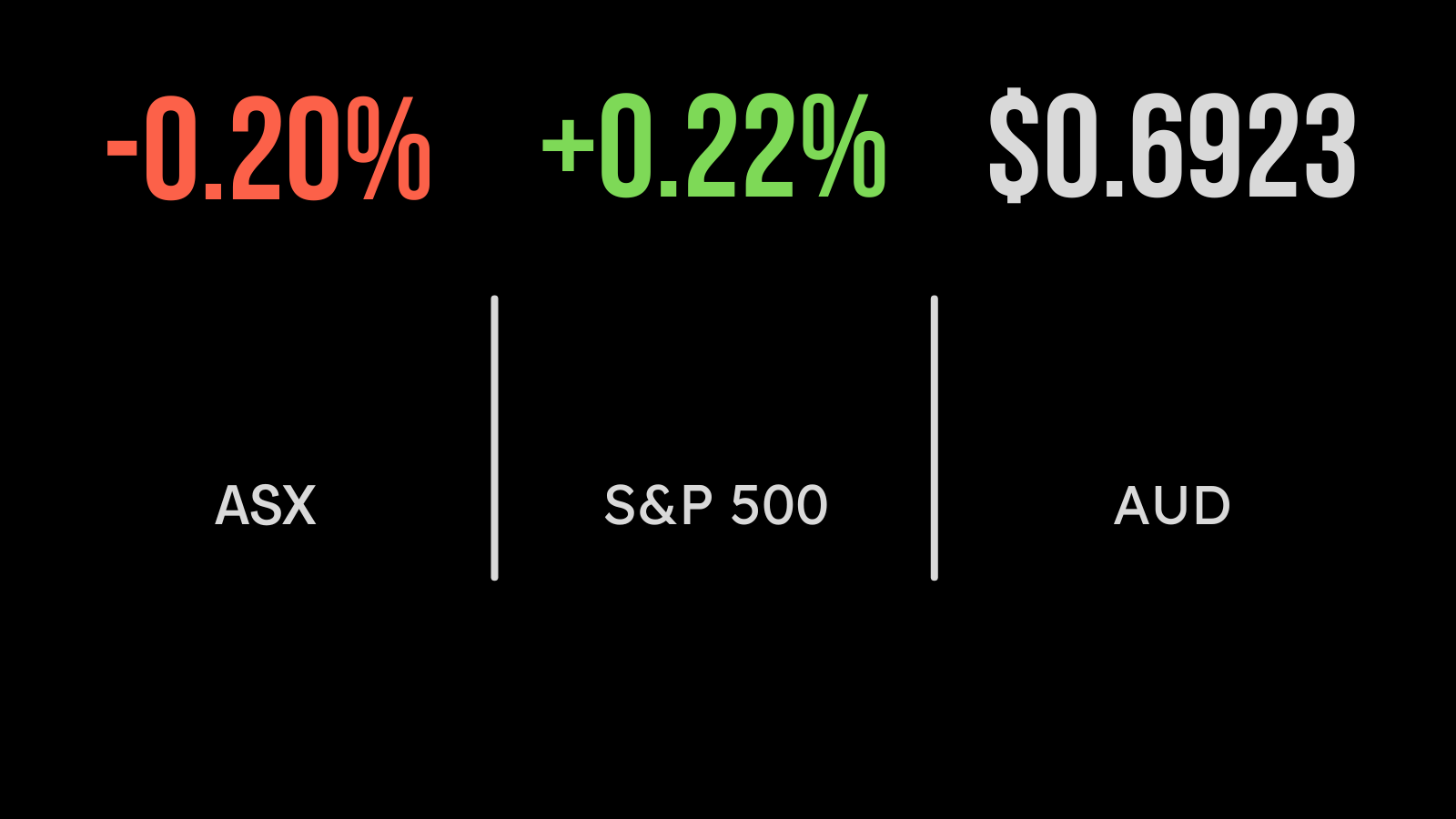Image resolution: width=1456 pixels, height=819 pixels.
Task: Click the number 500 in the S&P label
Action: [x=779, y=506]
